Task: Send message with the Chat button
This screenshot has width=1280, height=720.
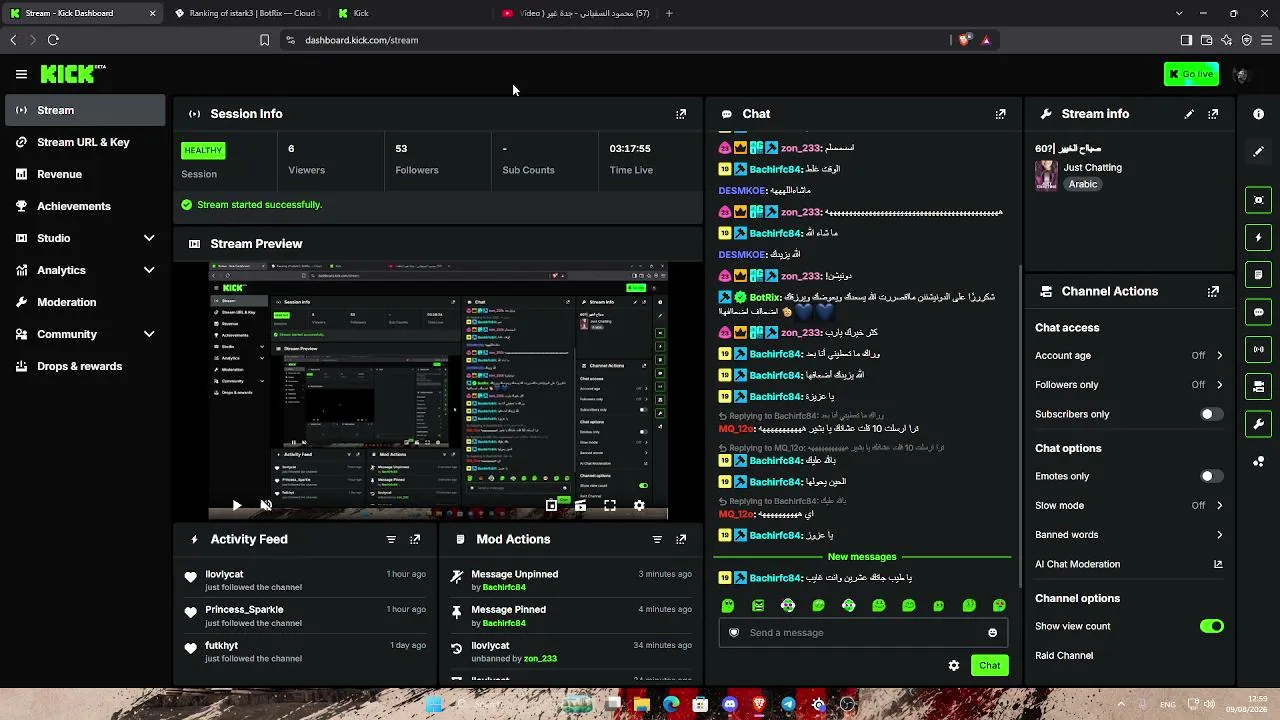Action: click(989, 666)
